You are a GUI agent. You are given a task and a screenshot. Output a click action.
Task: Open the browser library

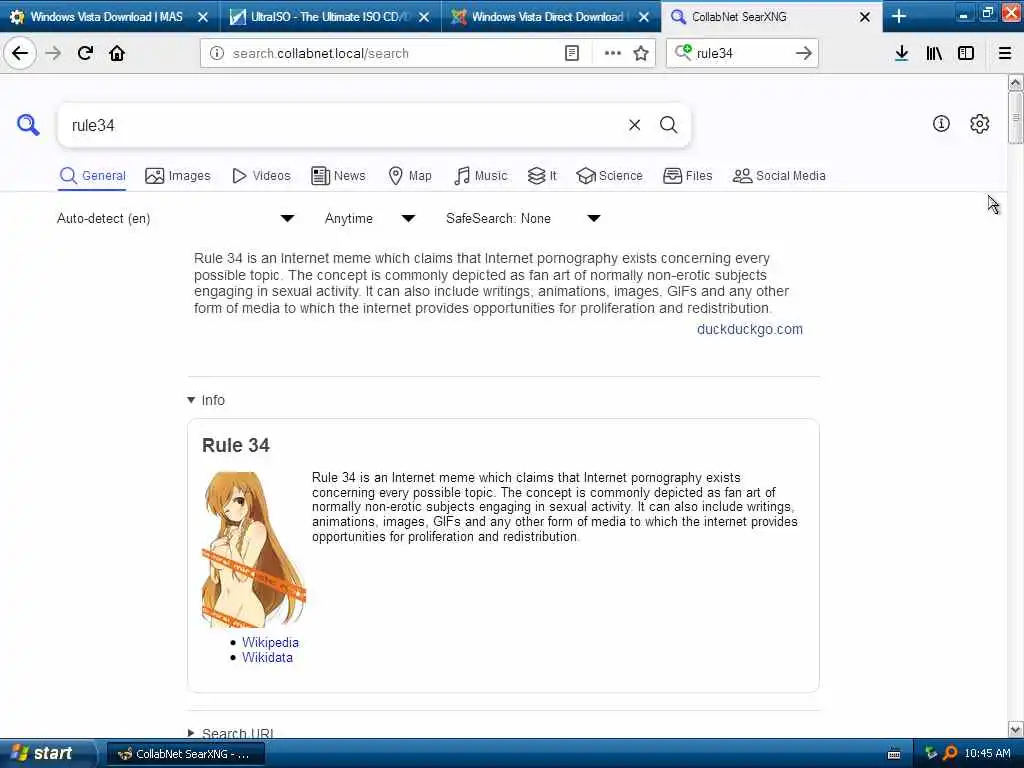click(x=934, y=53)
